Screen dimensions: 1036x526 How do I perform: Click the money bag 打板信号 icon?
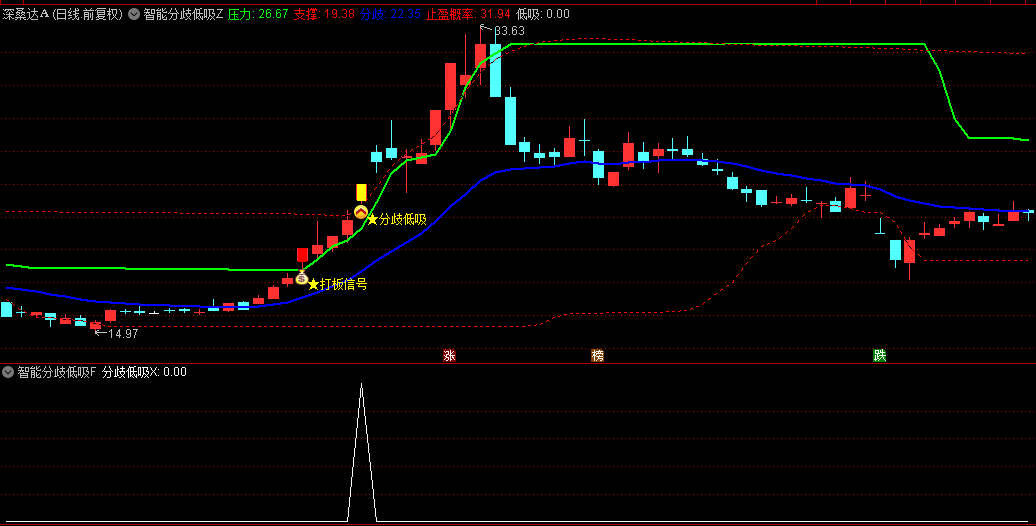301,278
